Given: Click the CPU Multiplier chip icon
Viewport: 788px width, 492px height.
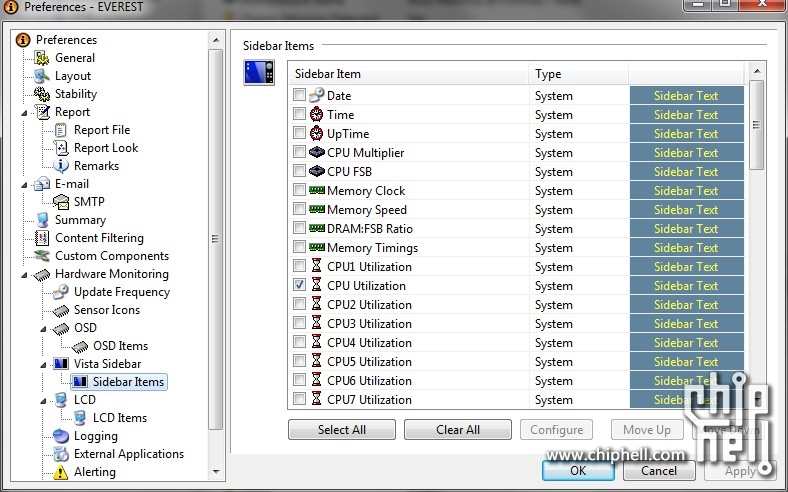Looking at the screenshot, I should pyautogui.click(x=317, y=152).
